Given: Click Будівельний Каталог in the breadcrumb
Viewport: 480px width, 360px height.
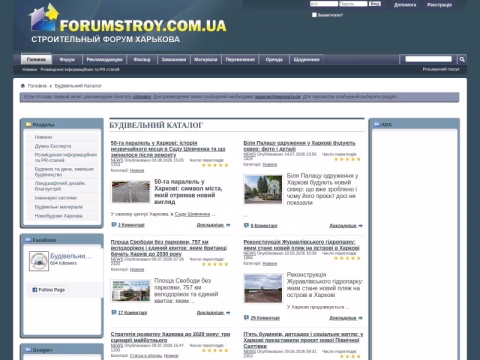Looking at the screenshot, I should (78, 86).
